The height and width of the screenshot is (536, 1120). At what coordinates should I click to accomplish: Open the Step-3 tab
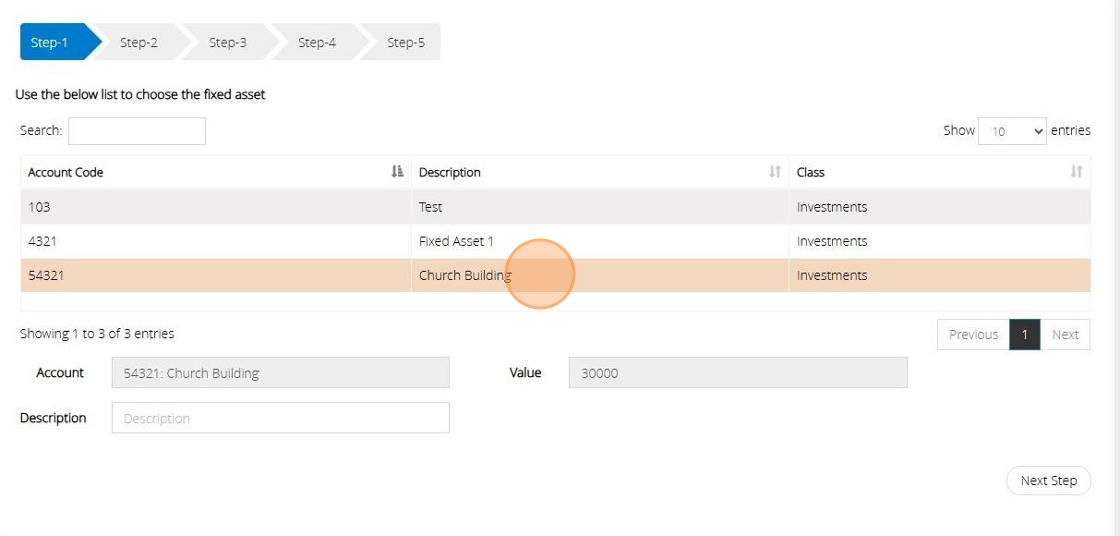coord(228,42)
